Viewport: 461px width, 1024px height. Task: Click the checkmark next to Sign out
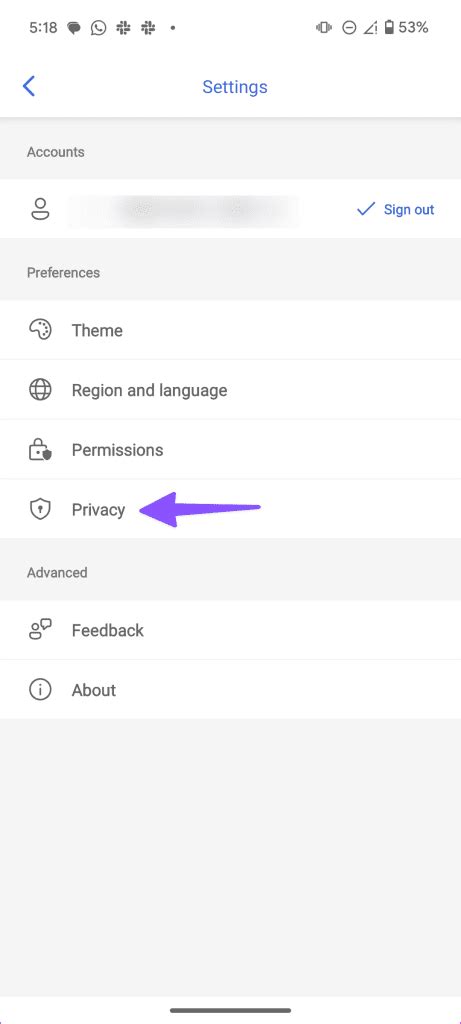(366, 209)
